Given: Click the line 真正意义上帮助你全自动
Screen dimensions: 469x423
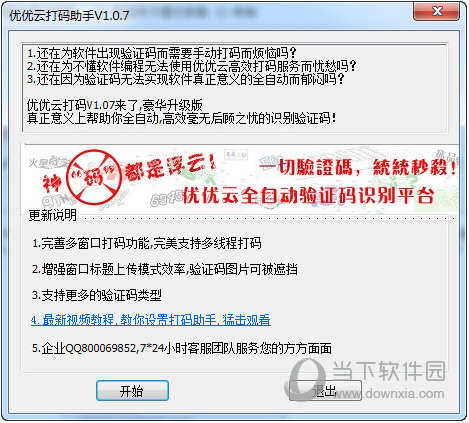Looking at the screenshot, I should [182, 118].
